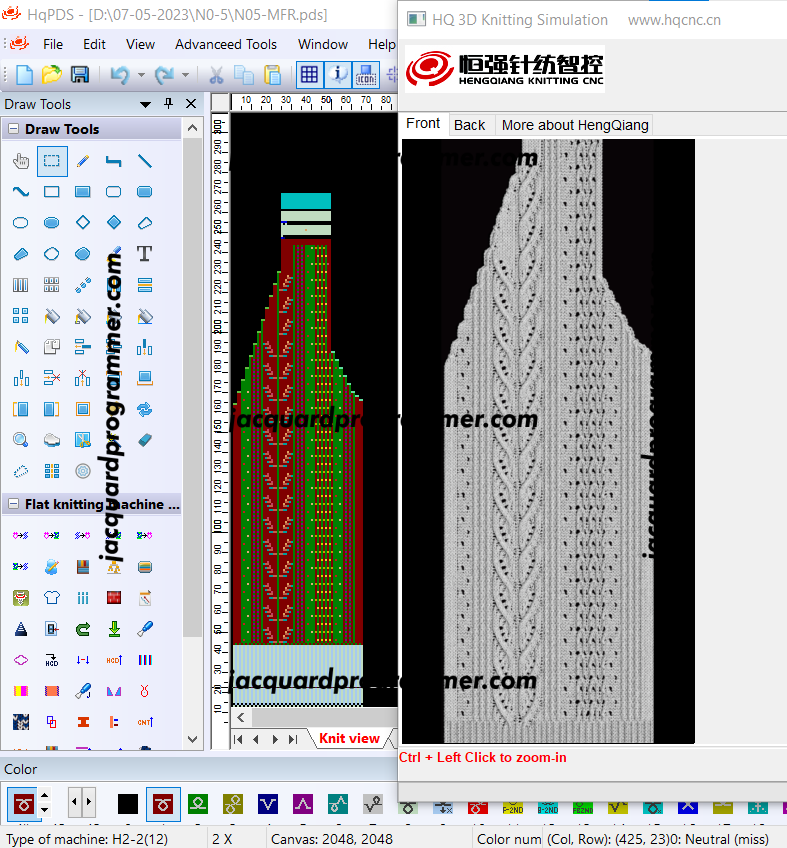Choose the filled ellipse draw tool

(51, 223)
